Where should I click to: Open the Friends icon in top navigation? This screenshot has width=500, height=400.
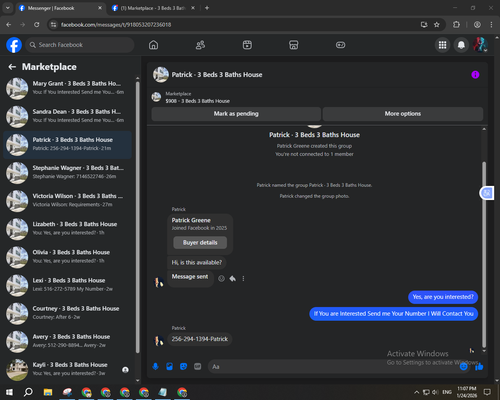(200, 45)
